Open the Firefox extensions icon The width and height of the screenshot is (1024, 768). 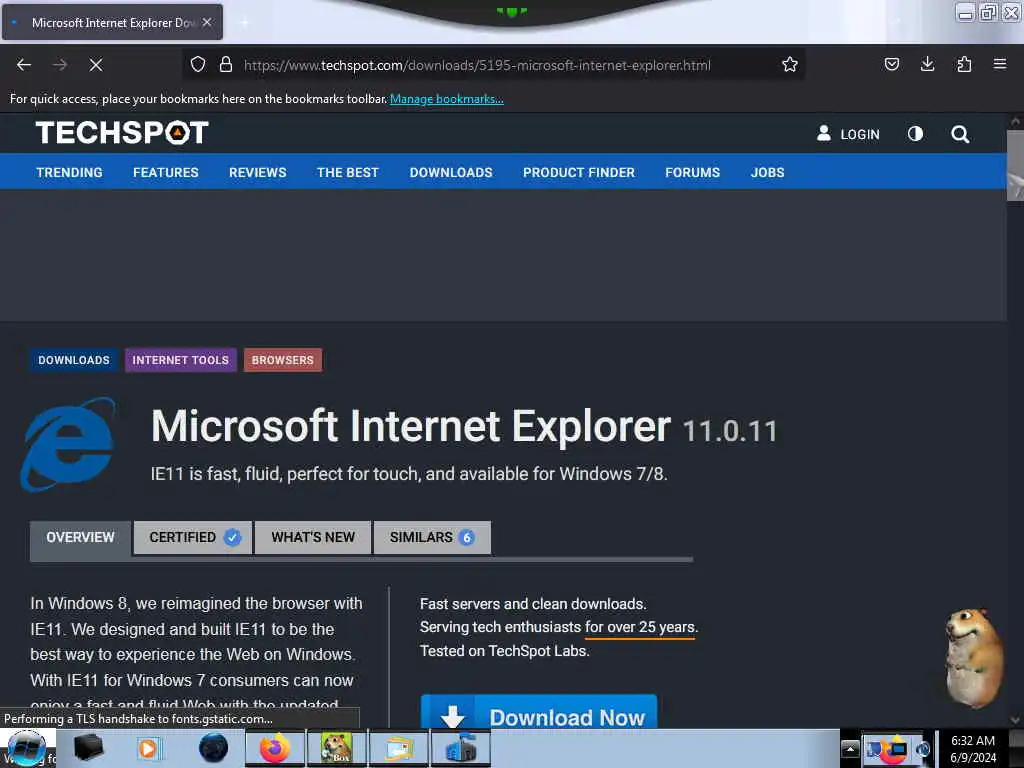tap(964, 64)
